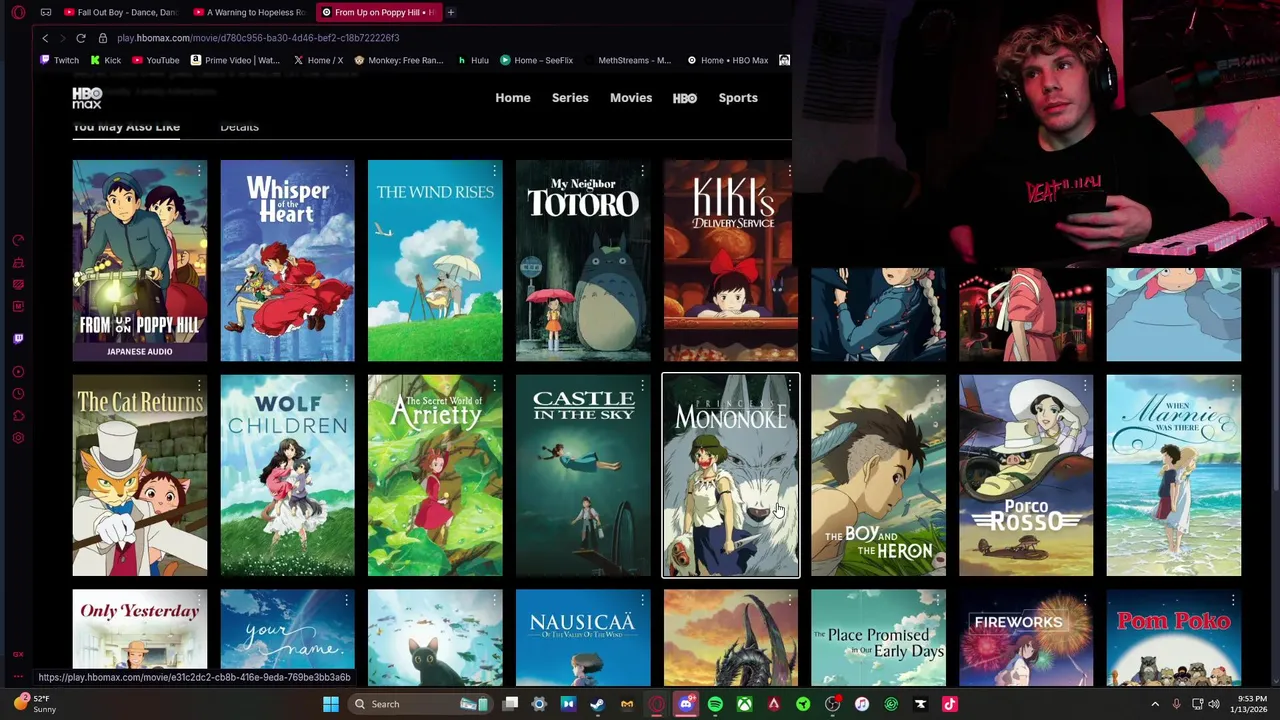The height and width of the screenshot is (720, 1280).
Task: Open the Hulu bookmark
Action: (x=473, y=60)
